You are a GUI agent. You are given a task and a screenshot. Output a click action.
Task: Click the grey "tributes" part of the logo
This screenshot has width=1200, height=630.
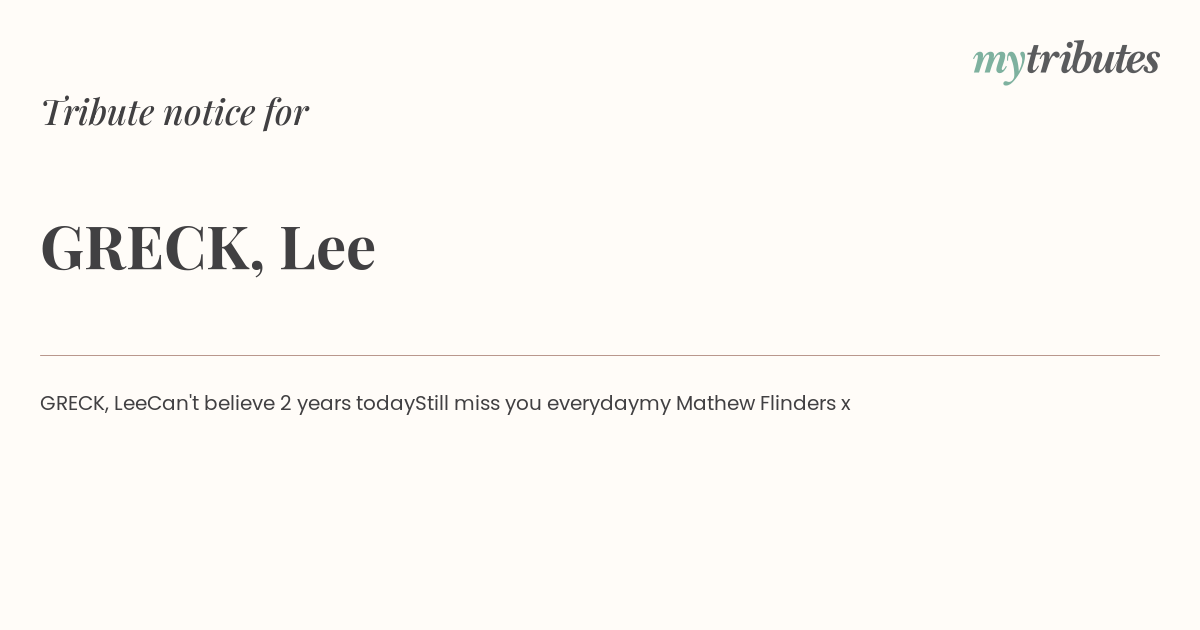tap(1093, 58)
